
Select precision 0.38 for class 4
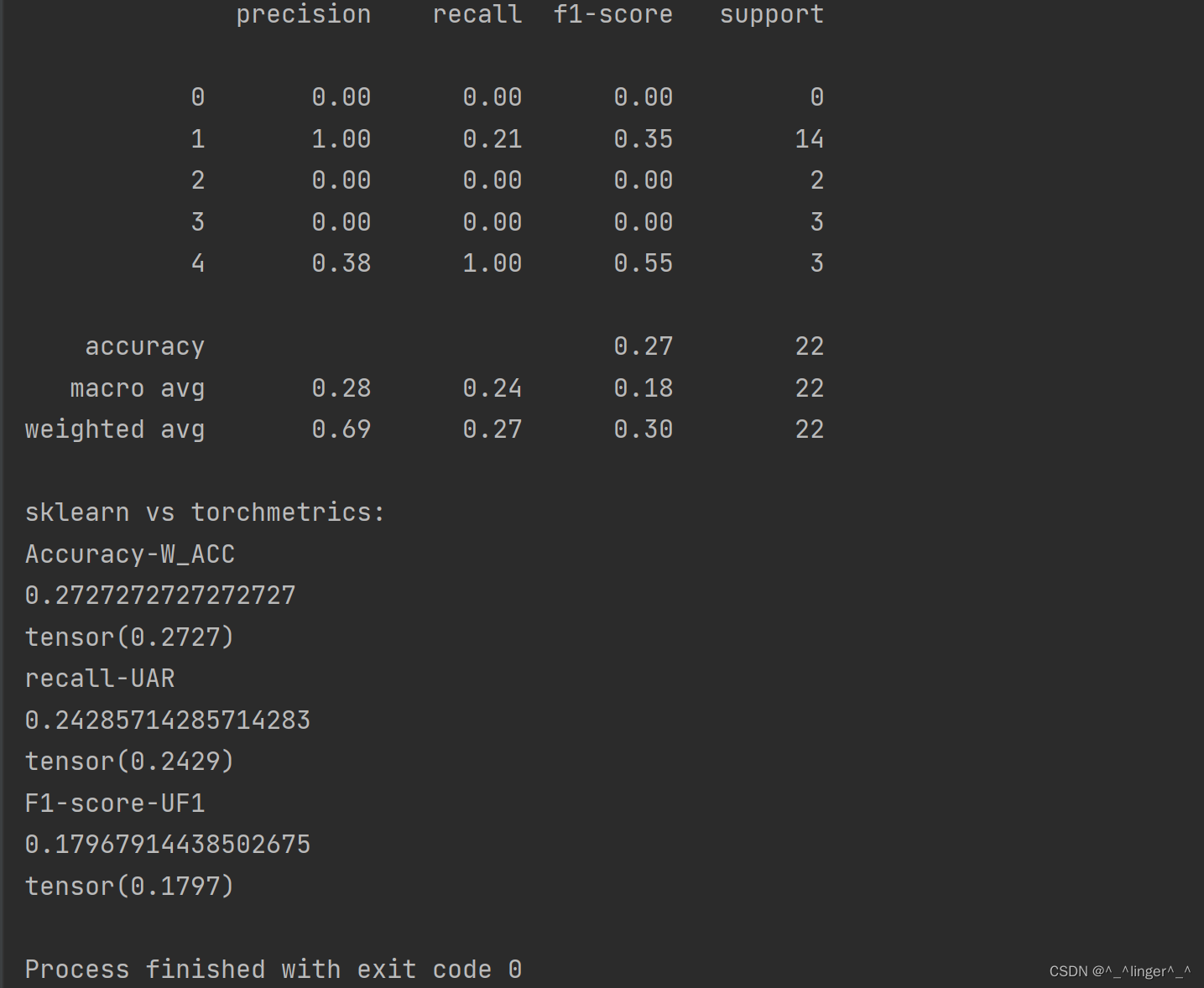click(x=341, y=263)
